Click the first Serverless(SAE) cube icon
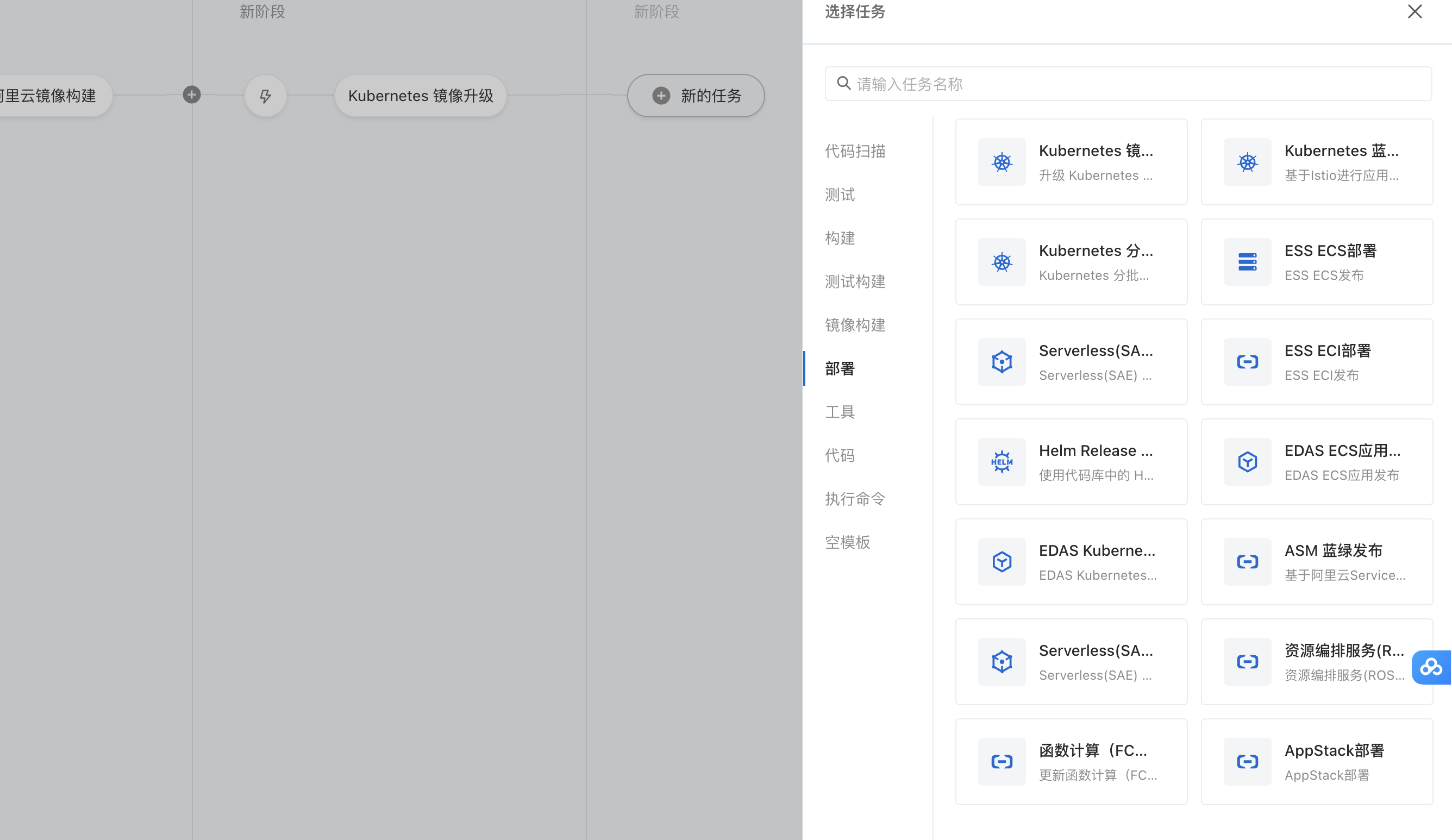 1002,362
